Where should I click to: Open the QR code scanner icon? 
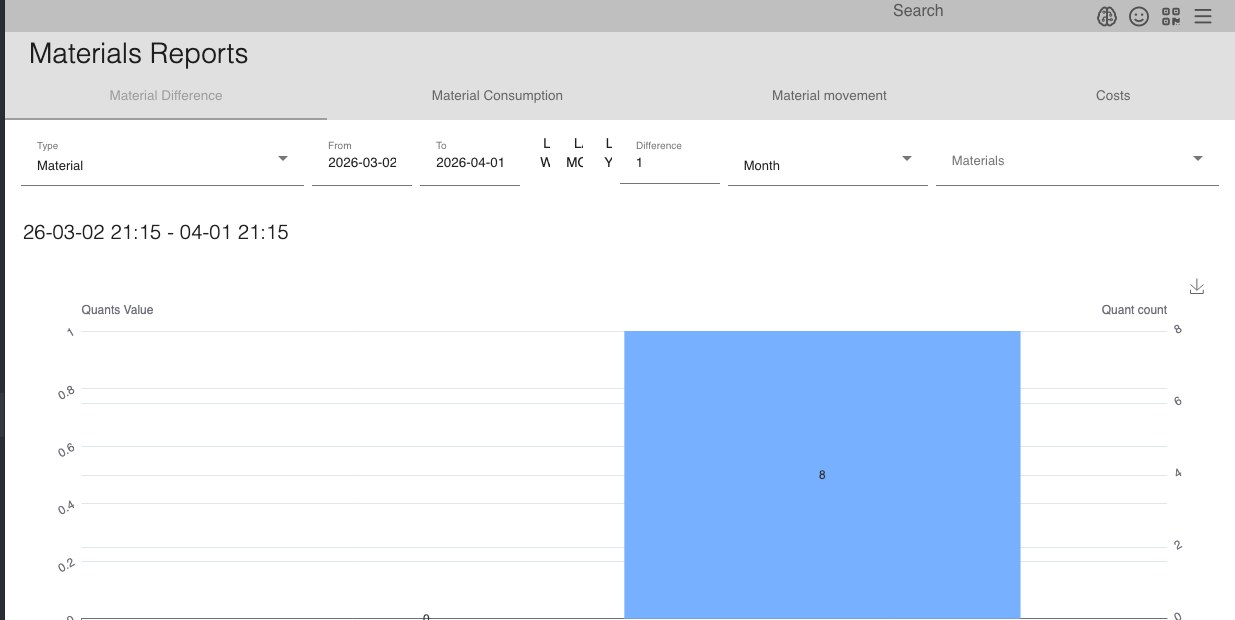pos(1171,17)
